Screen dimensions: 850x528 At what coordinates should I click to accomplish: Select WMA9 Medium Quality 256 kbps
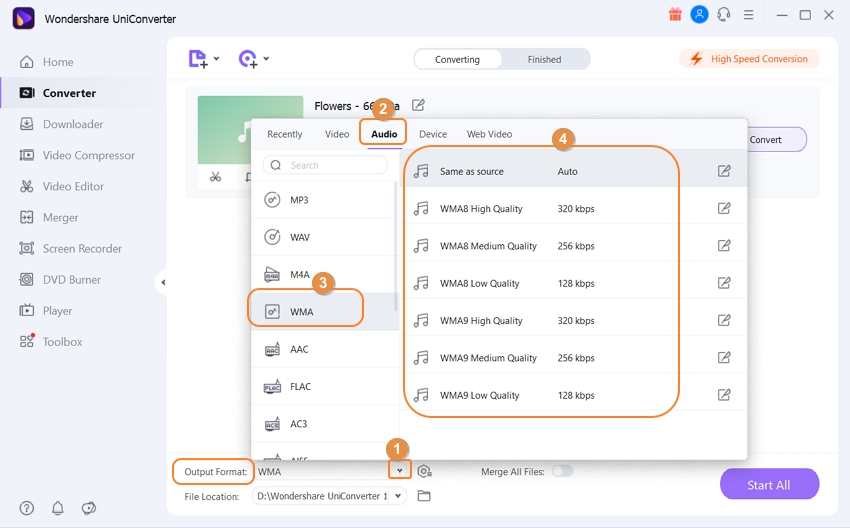coord(575,358)
